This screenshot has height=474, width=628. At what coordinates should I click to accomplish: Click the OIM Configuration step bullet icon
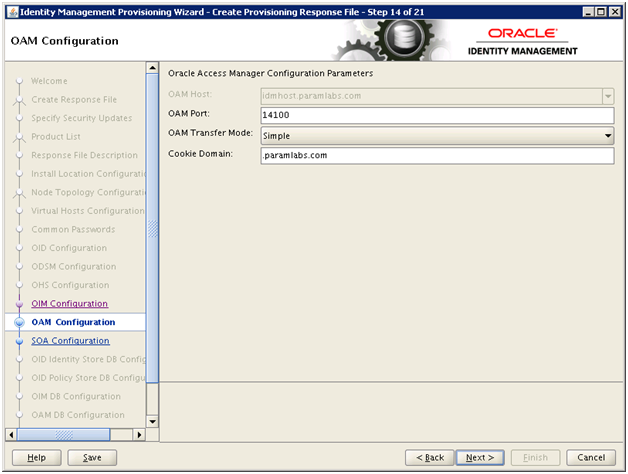pyautogui.click(x=19, y=304)
